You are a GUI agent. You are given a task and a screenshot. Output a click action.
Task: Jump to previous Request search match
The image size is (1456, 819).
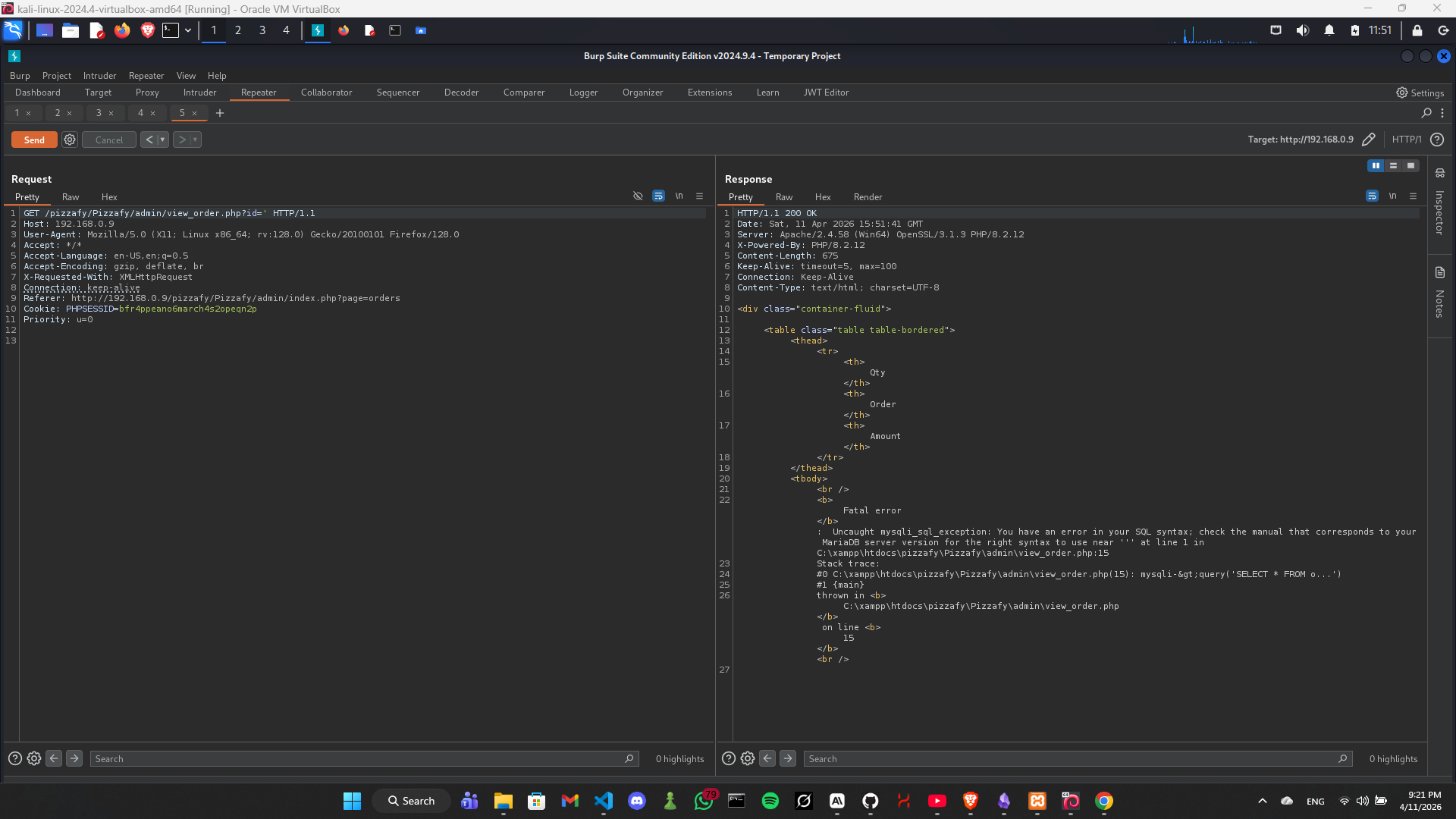(54, 758)
